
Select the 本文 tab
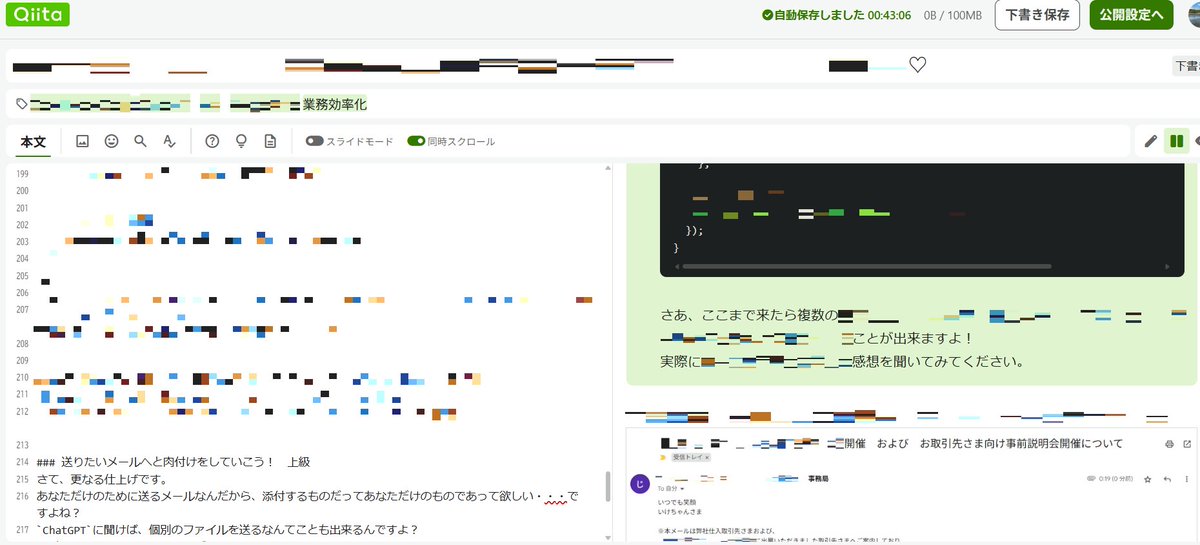point(34,142)
